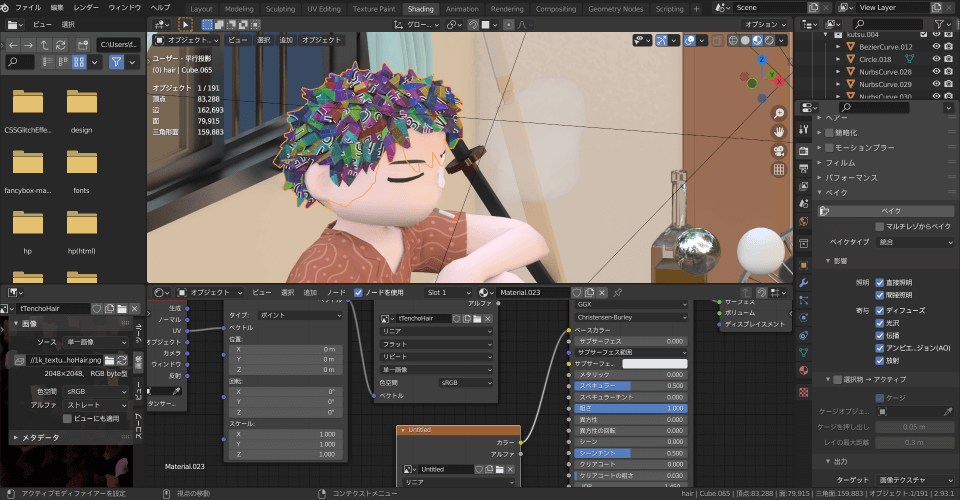
Task: Hide BezierCurve.012 in viewport
Action: click(936, 47)
